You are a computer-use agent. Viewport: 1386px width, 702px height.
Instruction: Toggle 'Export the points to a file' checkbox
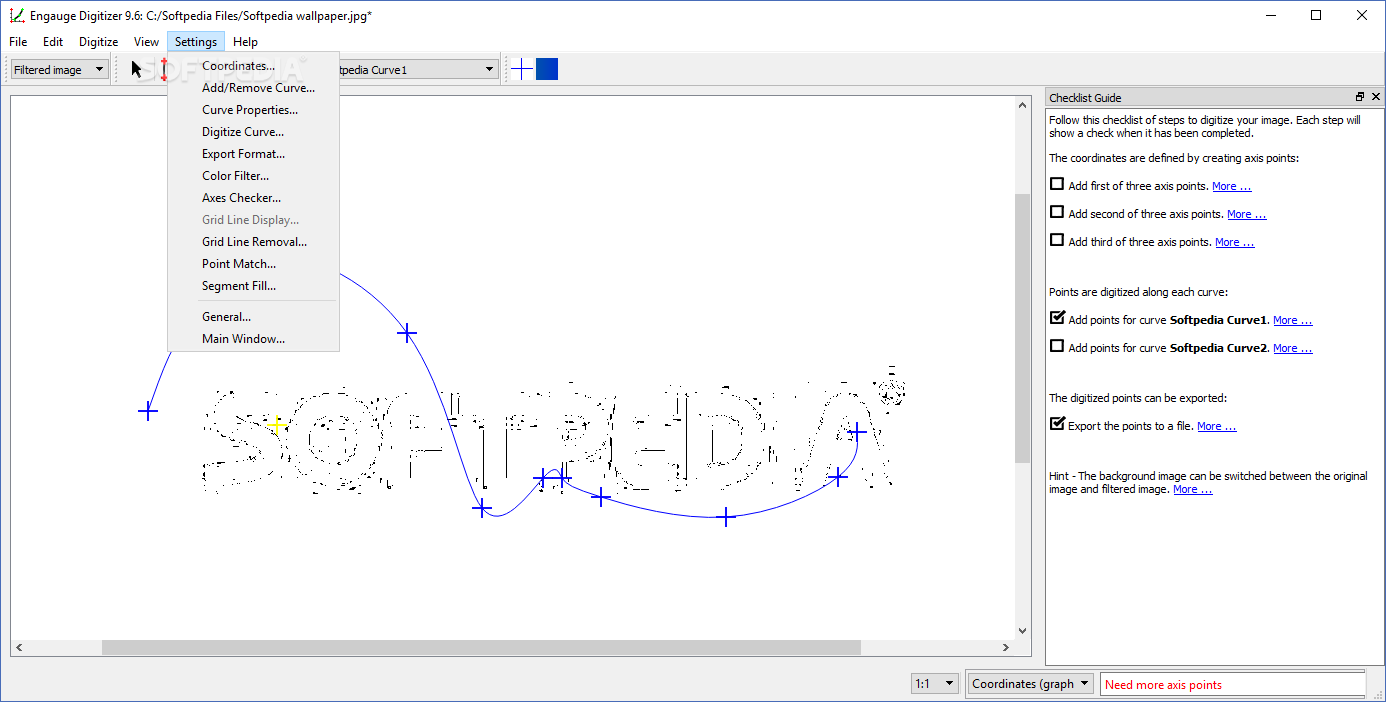click(x=1057, y=424)
